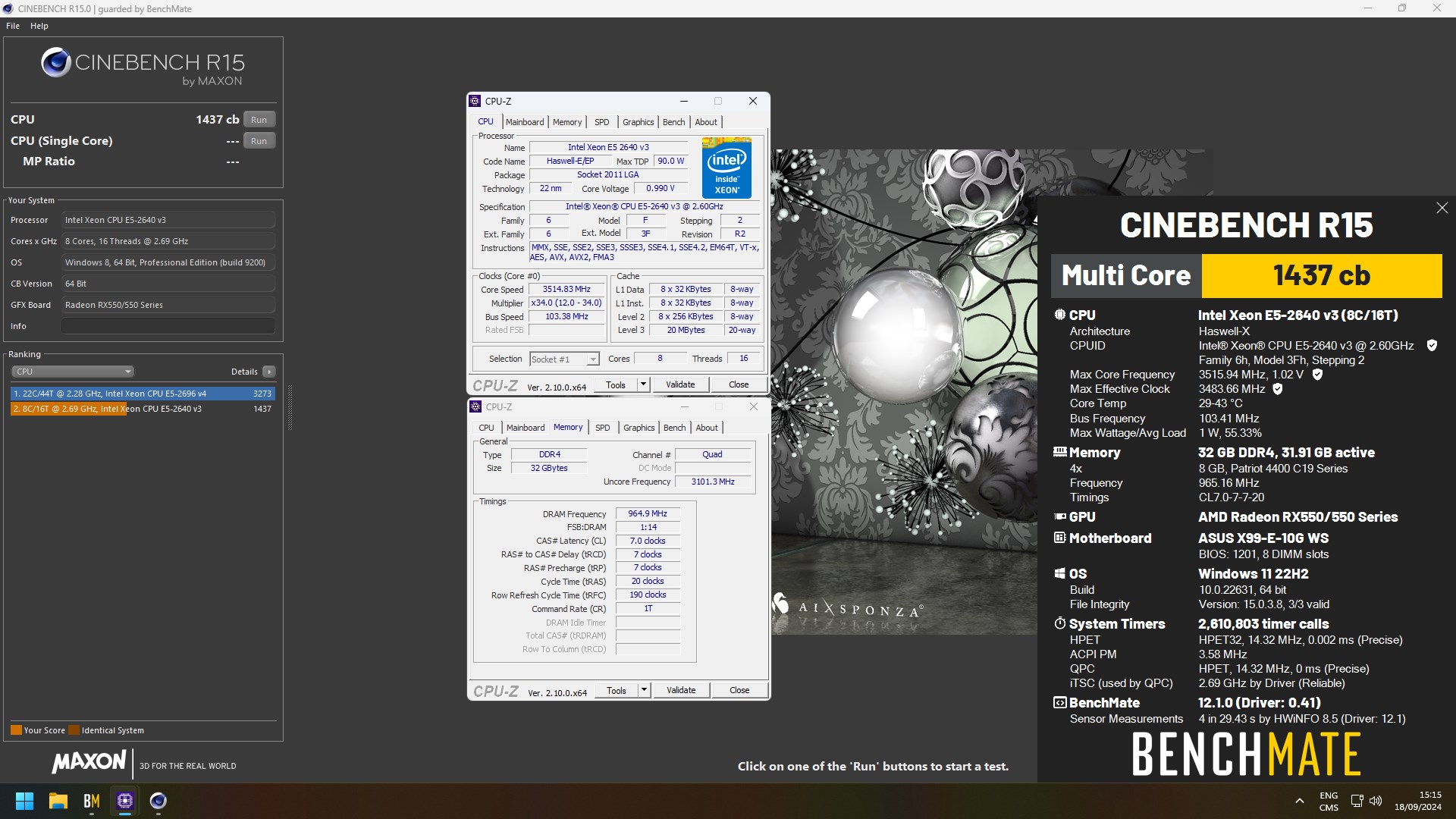Screen dimensions: 1456x819
Task: Click Validate in upper CPU-Z window
Action: coord(680,384)
